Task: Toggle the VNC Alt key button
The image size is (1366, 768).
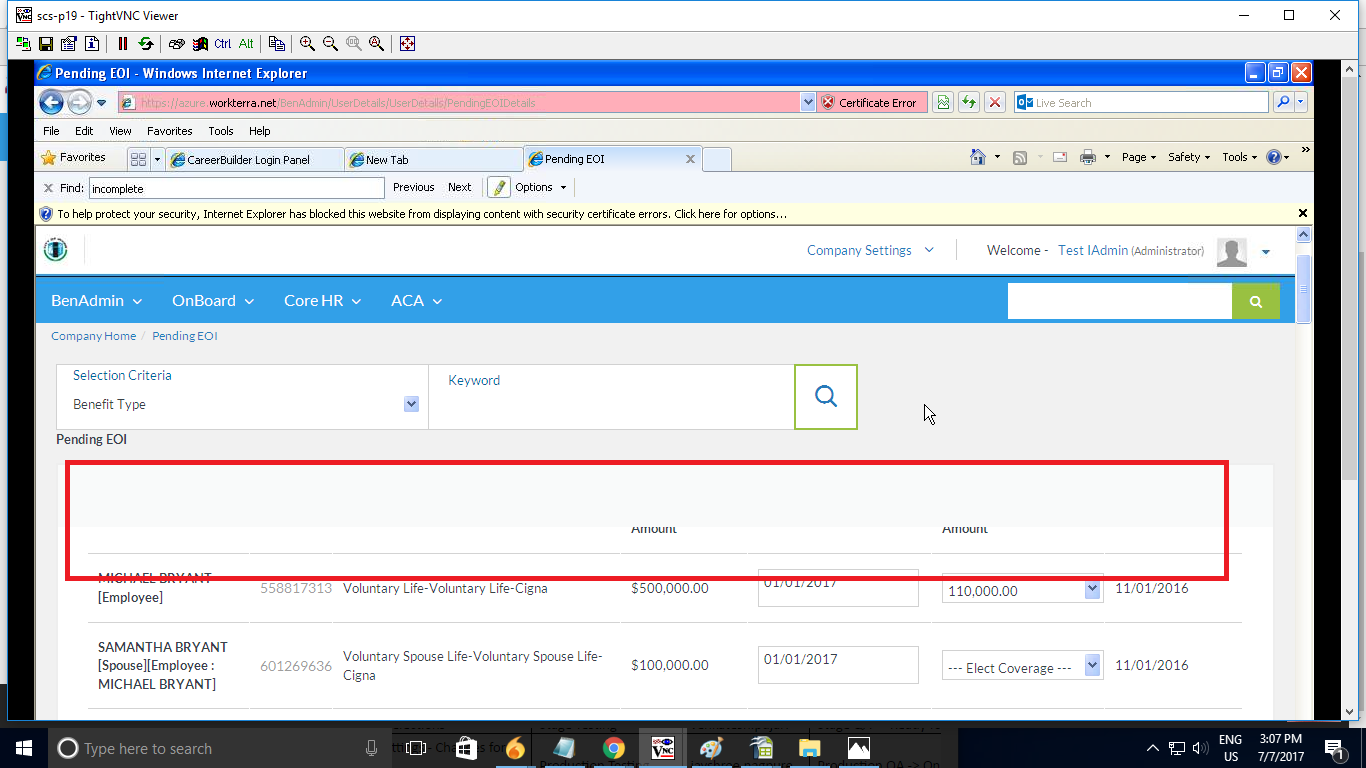Action: click(246, 44)
